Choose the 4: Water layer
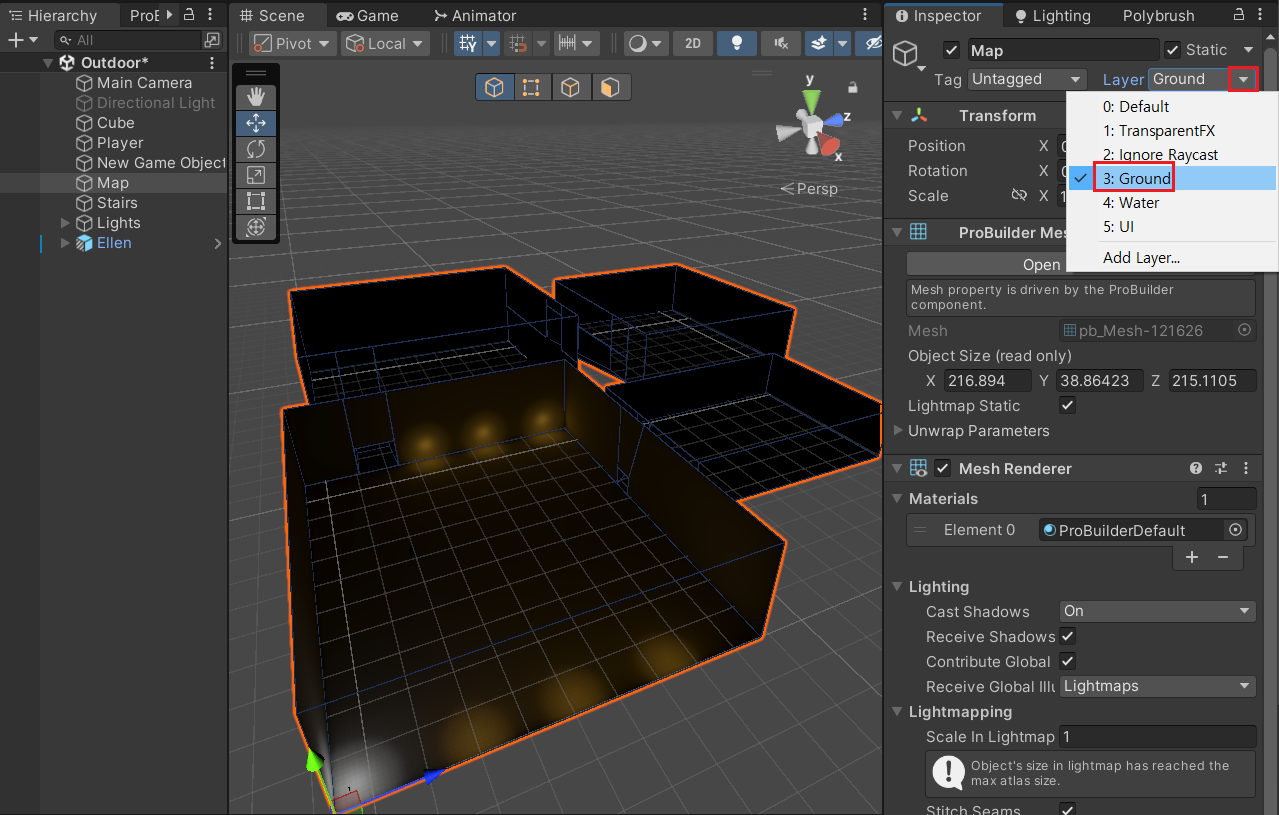Image resolution: width=1279 pixels, height=815 pixels. point(1172,203)
